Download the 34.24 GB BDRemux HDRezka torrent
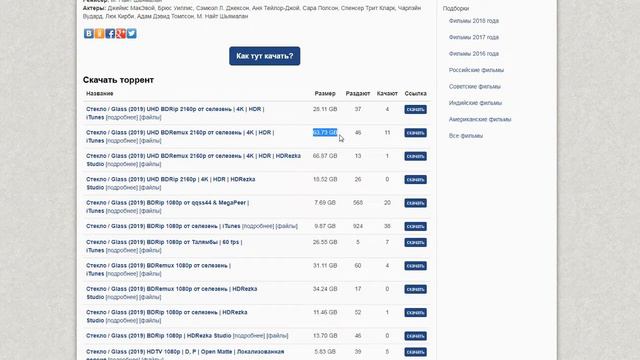 pyautogui.click(x=416, y=289)
